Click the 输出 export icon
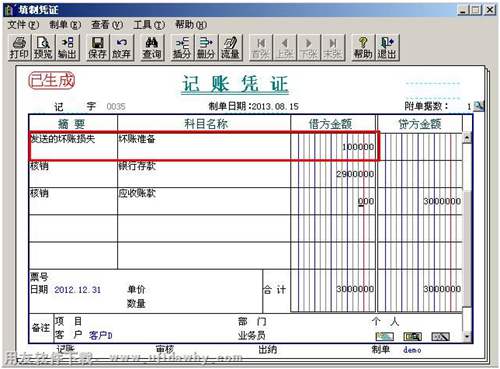This screenshot has width=500, height=369. (x=67, y=48)
